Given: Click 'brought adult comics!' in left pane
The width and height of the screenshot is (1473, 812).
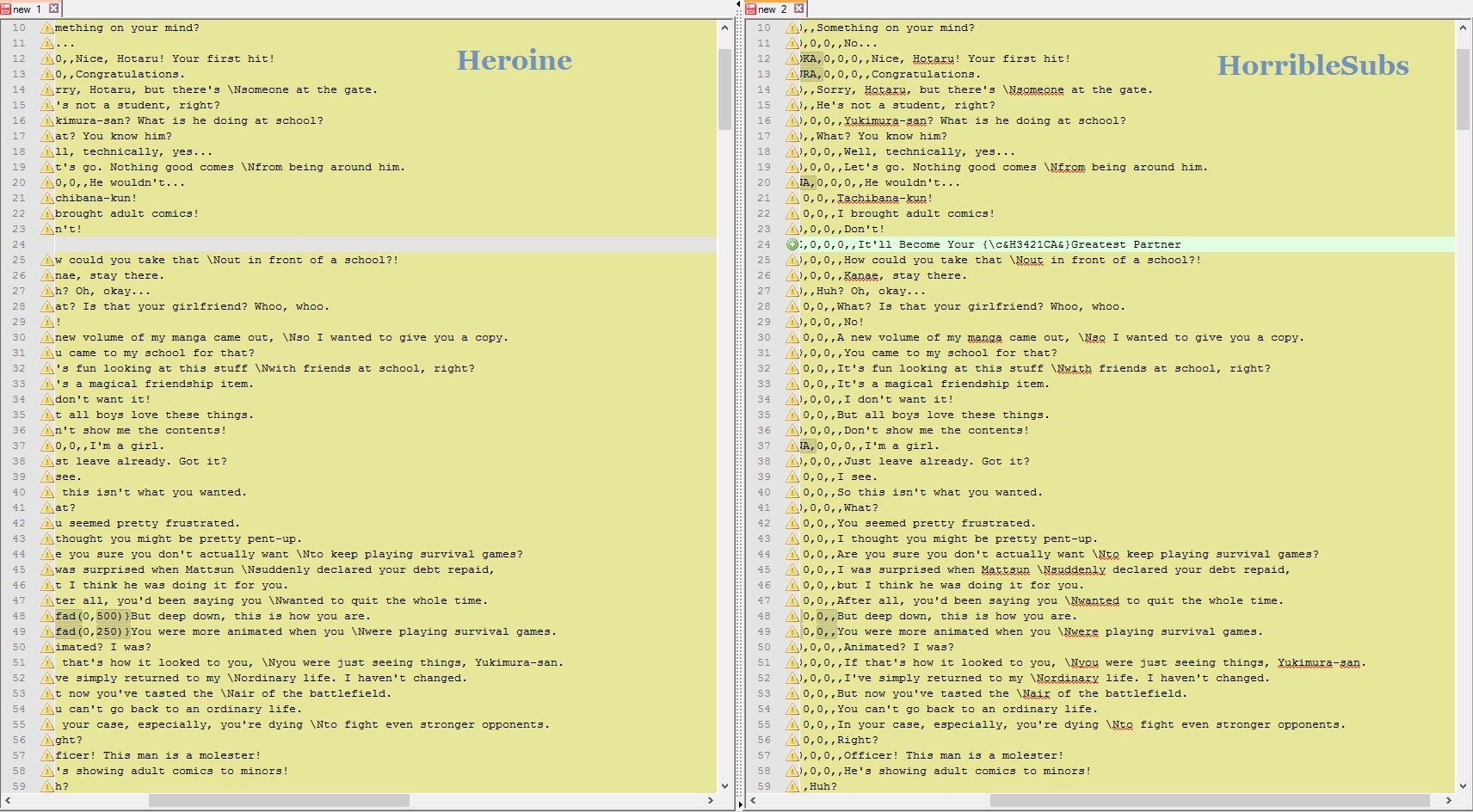Looking at the screenshot, I should click(x=127, y=214).
